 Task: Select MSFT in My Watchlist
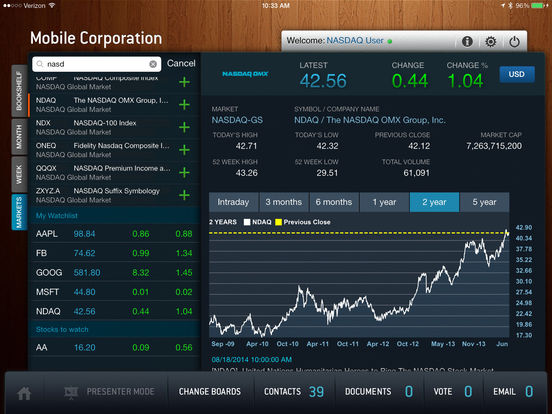click(115, 292)
